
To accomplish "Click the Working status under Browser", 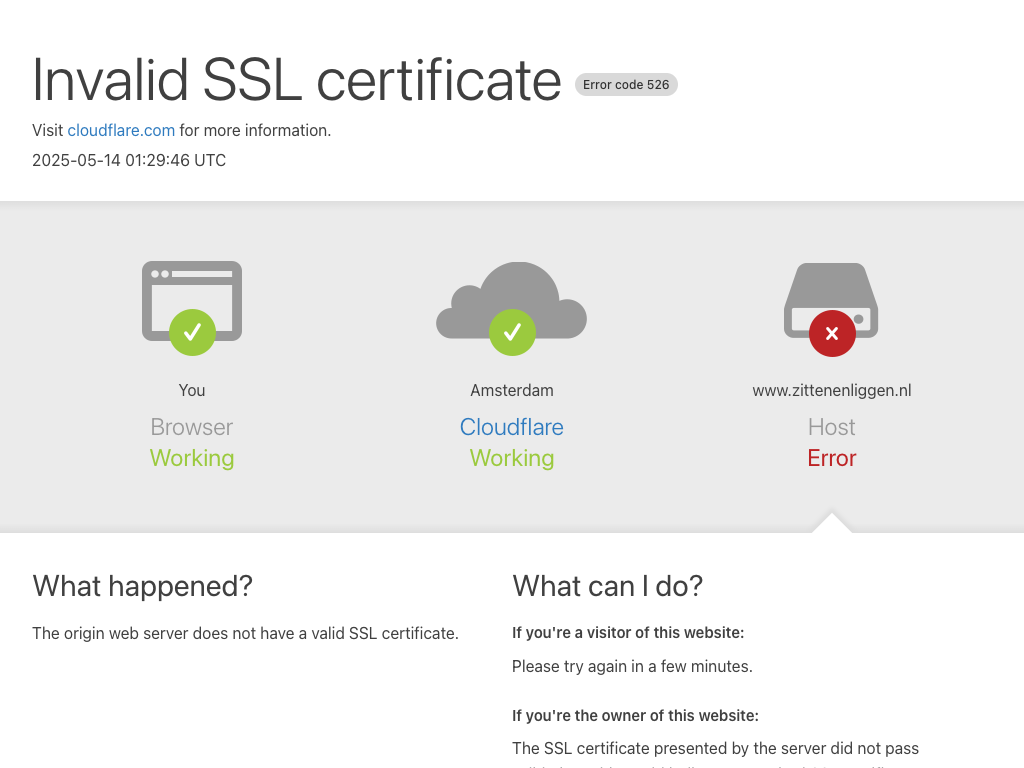I will point(192,458).
